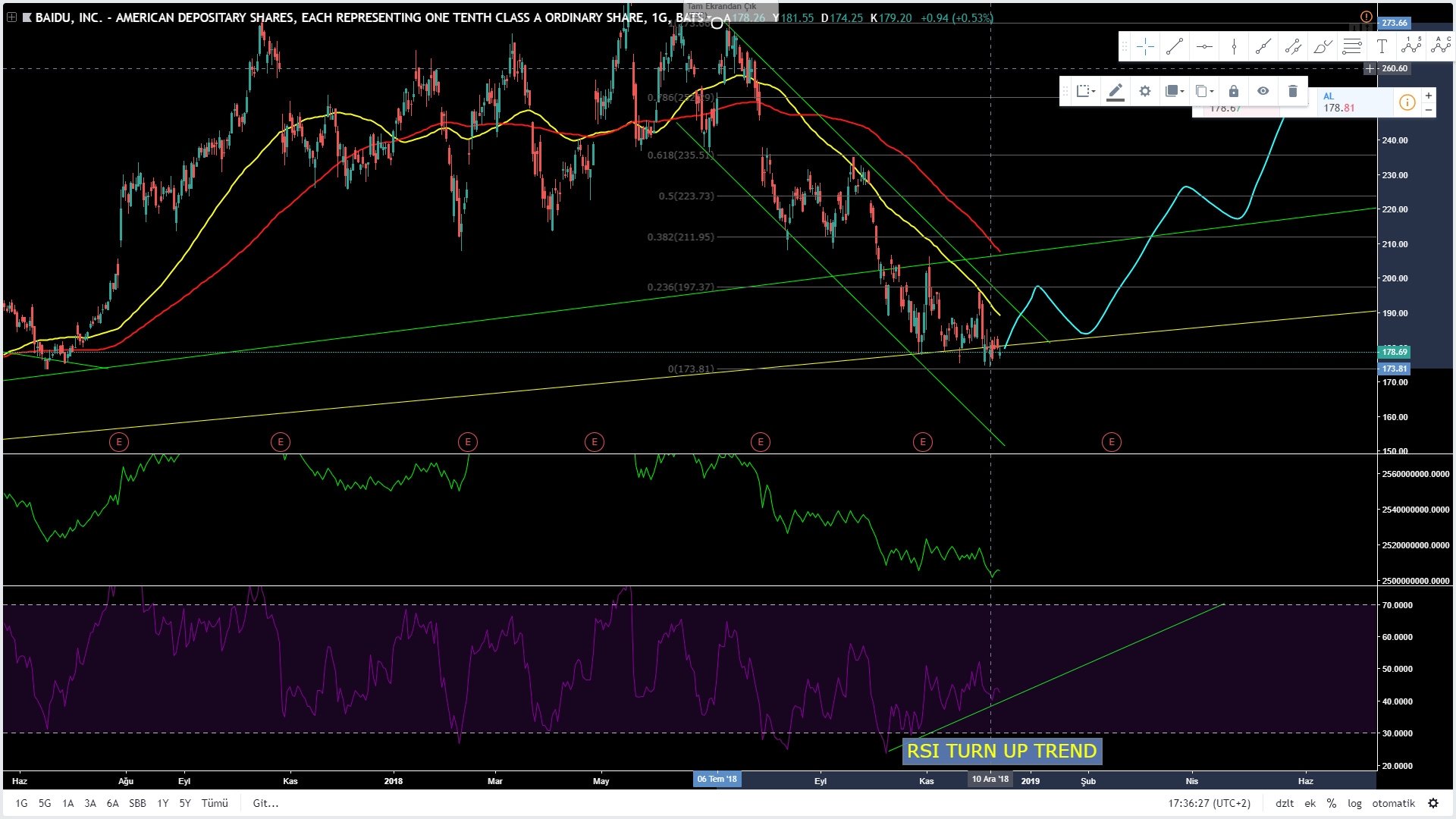The image size is (1456, 819).
Task: Open the template selection dropdown
Action: pyautogui.click(x=1086, y=92)
